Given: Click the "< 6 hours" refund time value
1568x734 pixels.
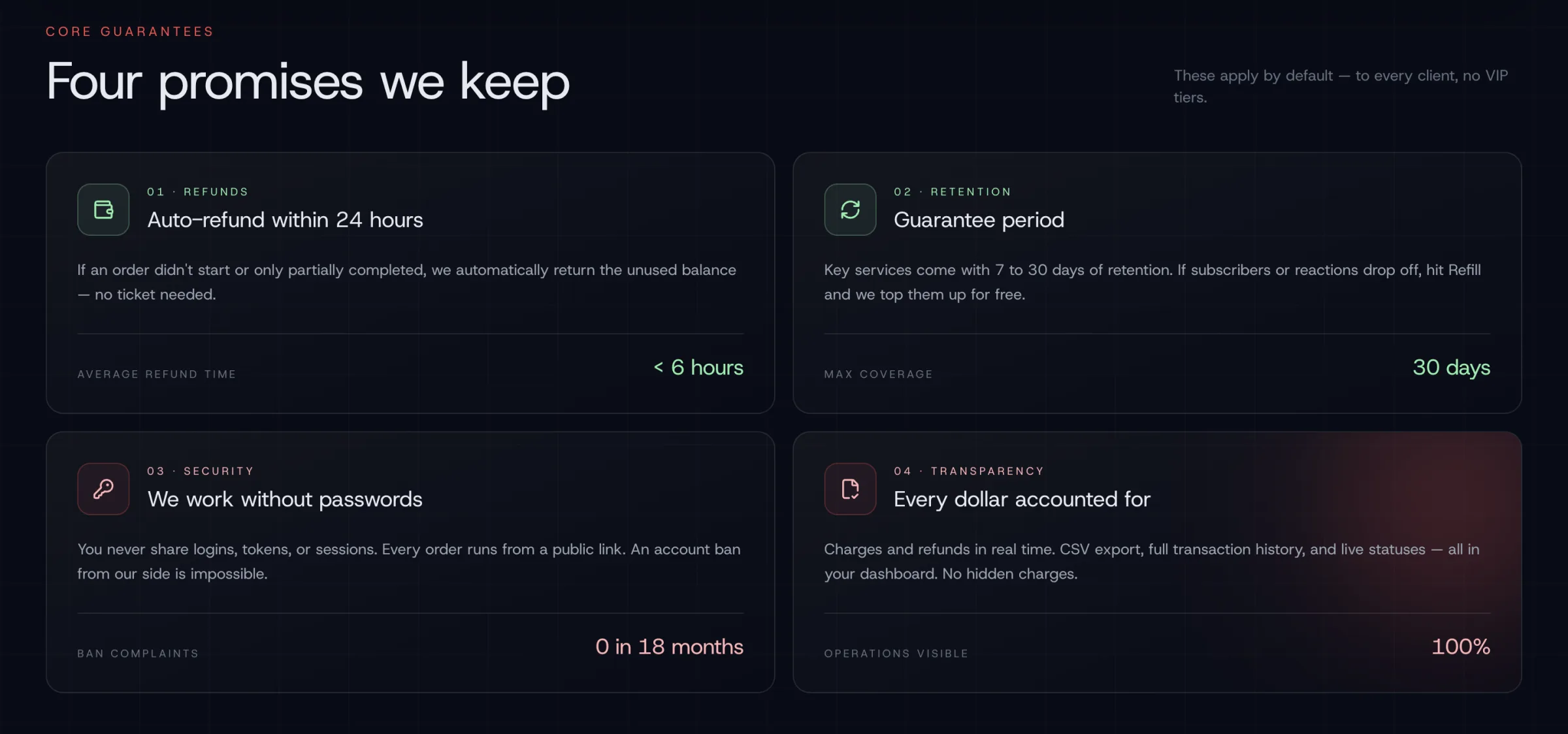Looking at the screenshot, I should 698,368.
